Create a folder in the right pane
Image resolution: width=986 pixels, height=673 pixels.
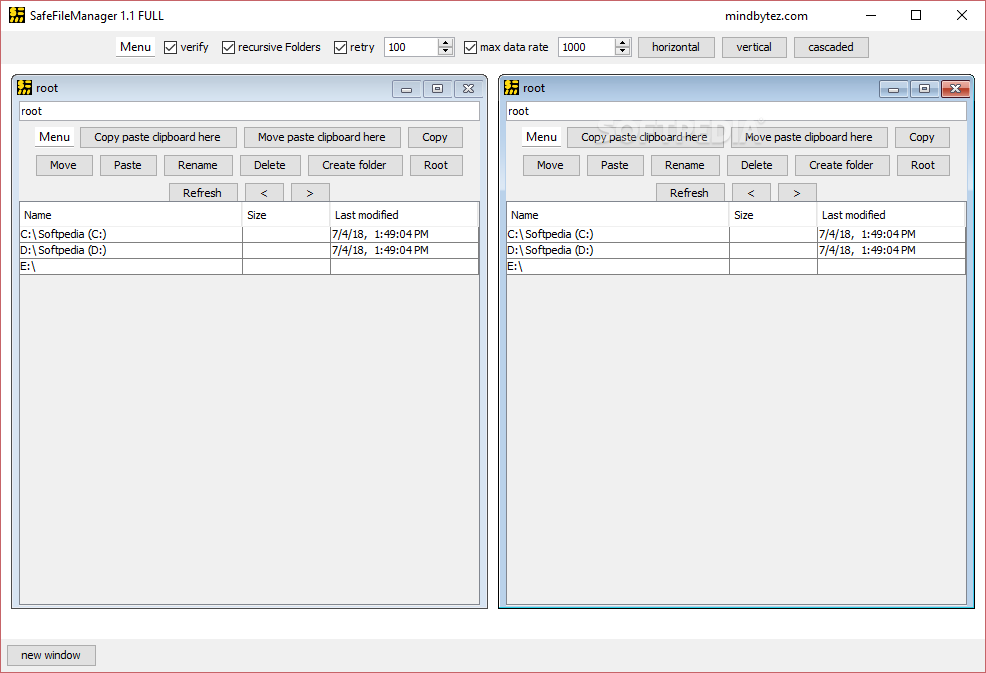point(842,164)
